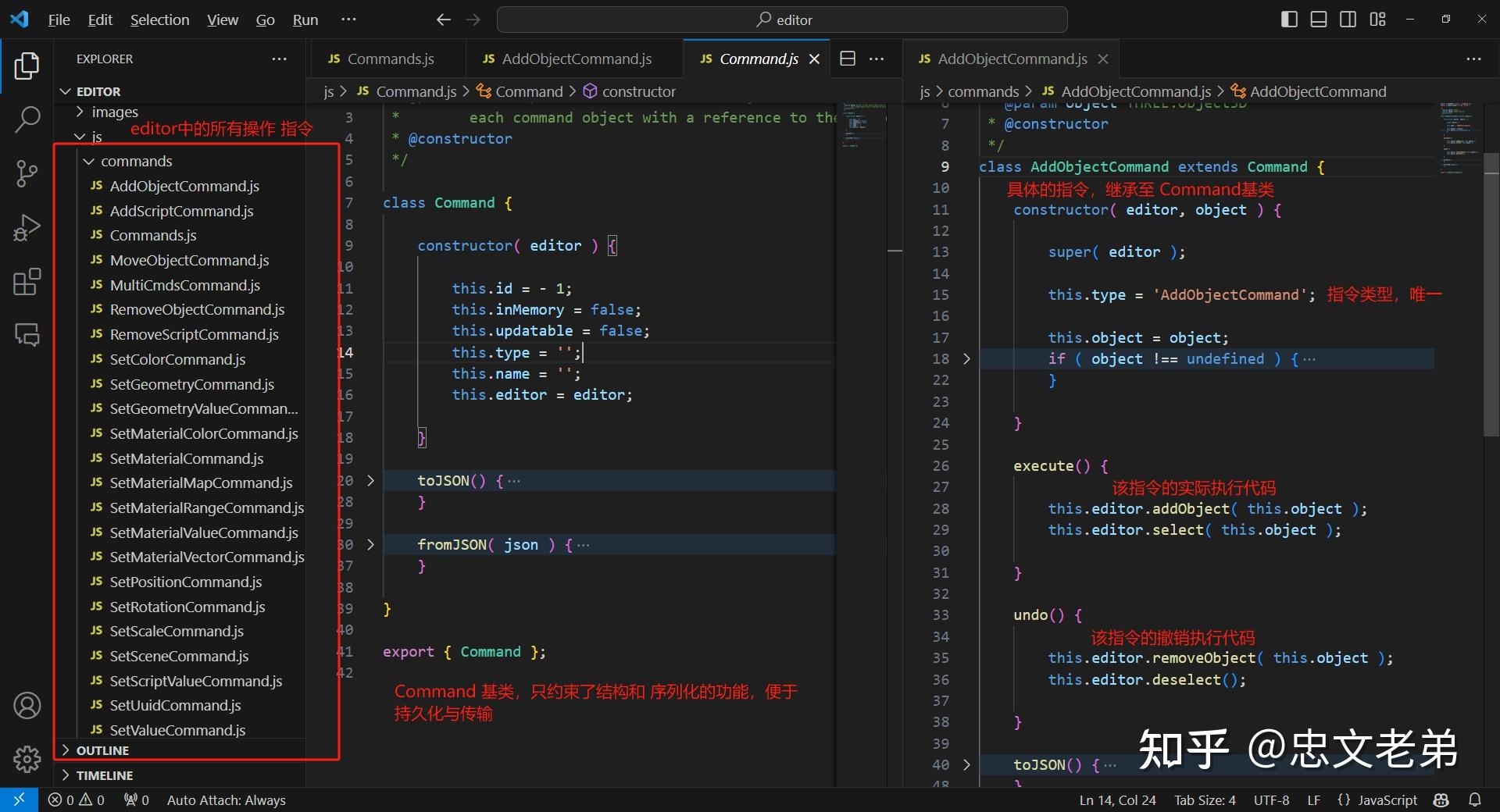Expand the OUTLINE section
The image size is (1500, 812).
102,750
